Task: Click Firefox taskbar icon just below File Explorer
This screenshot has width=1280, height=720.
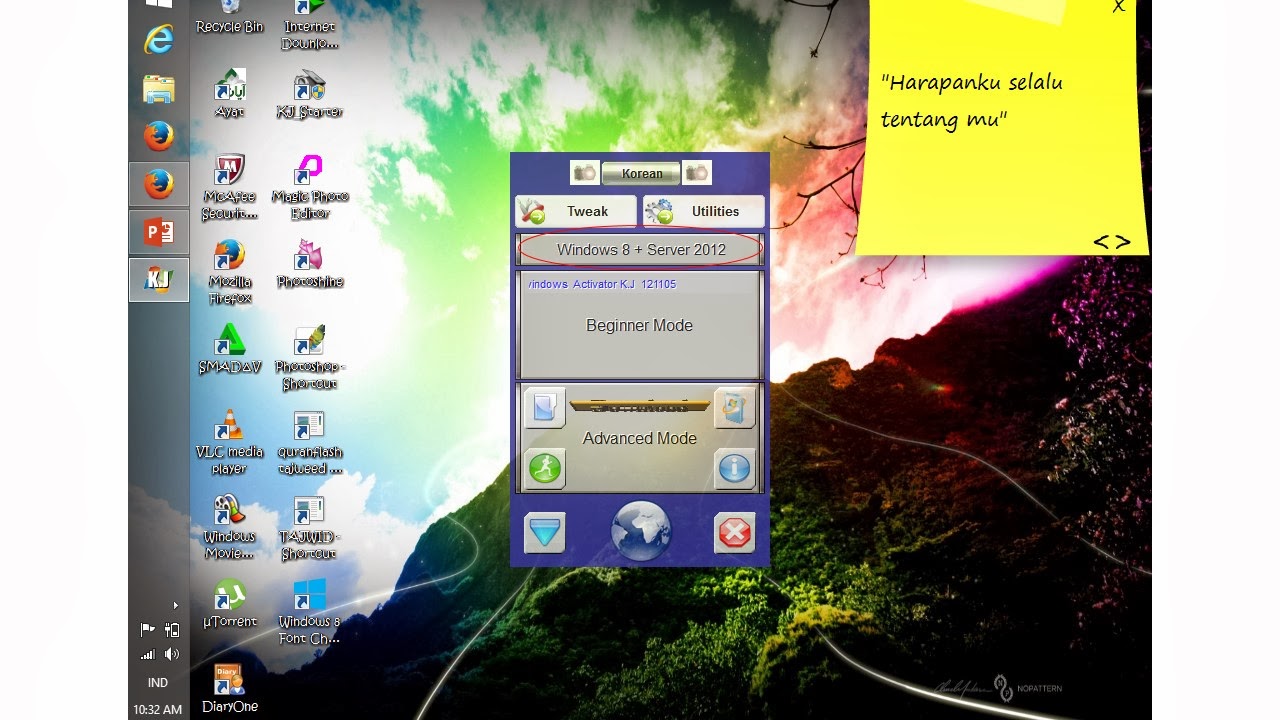Action: (x=159, y=137)
